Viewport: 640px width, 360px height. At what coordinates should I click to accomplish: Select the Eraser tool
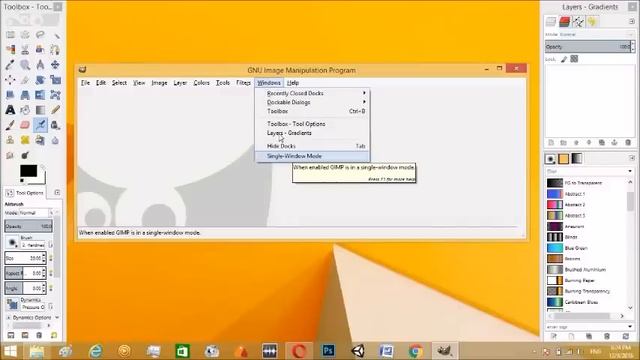pos(25,125)
